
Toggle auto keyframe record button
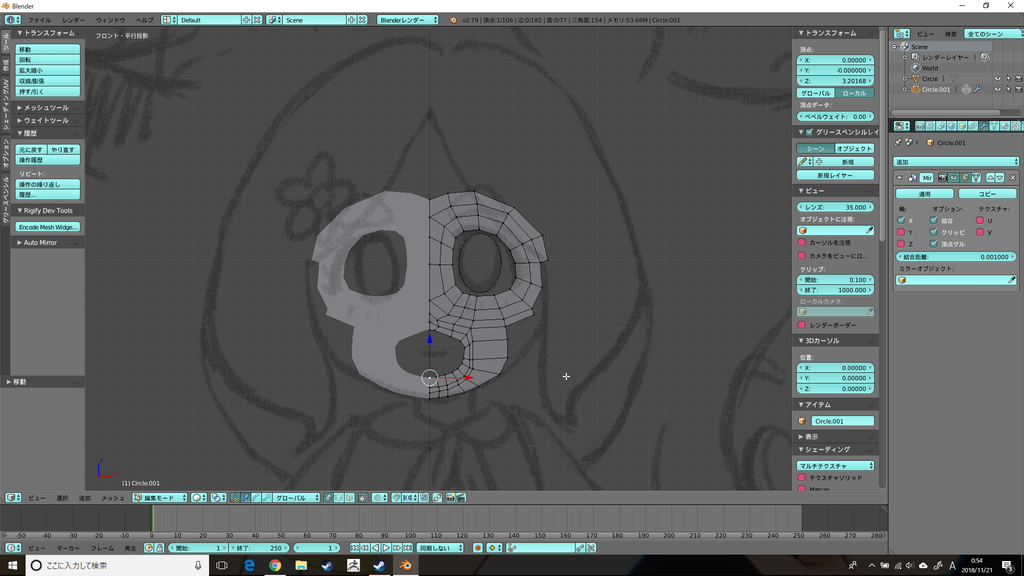tap(477, 548)
